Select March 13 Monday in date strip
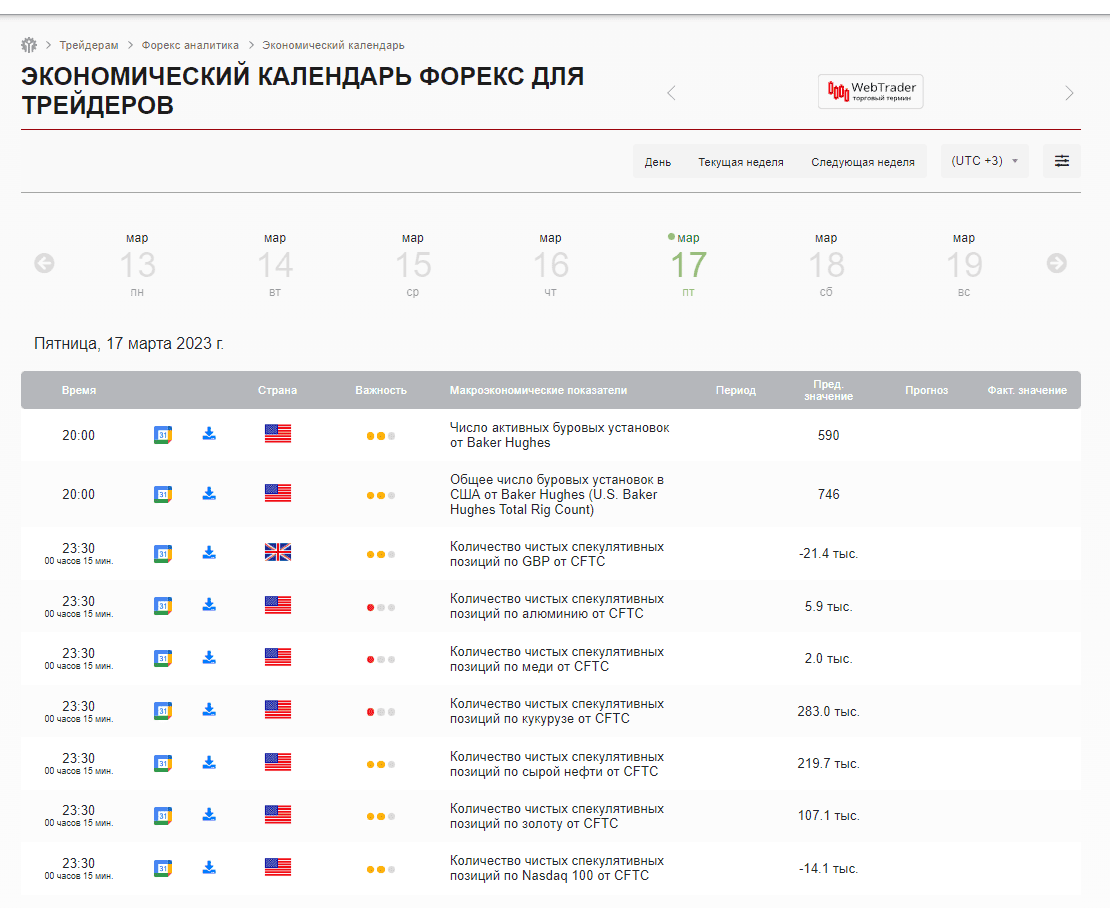 (x=137, y=265)
